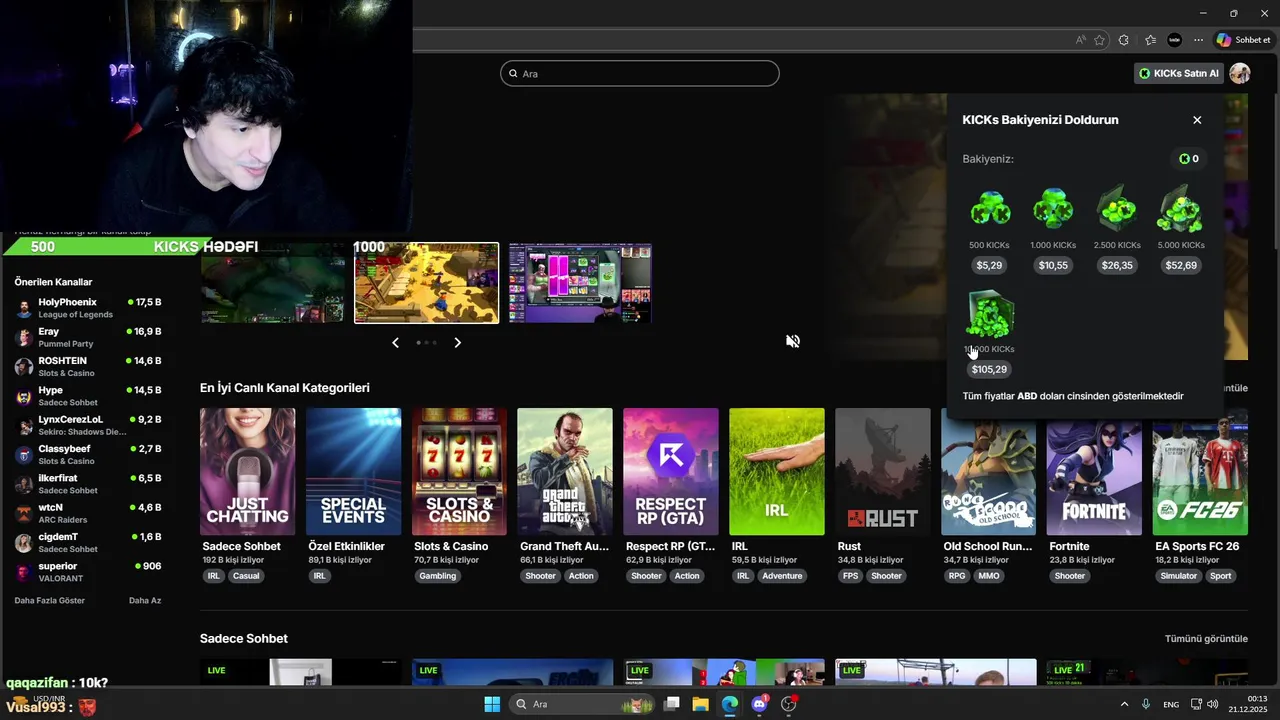This screenshot has width=1280, height=720.
Task: Select the 2.500 KICKs gem pack icon
Action: [x=1117, y=209]
